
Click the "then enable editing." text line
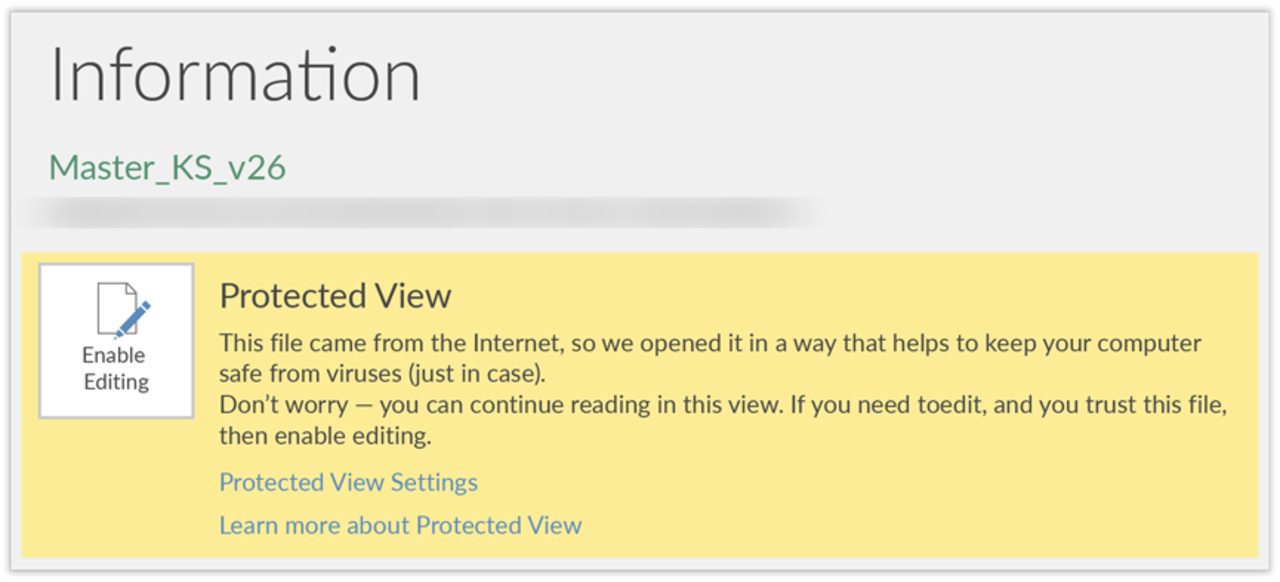coord(325,437)
